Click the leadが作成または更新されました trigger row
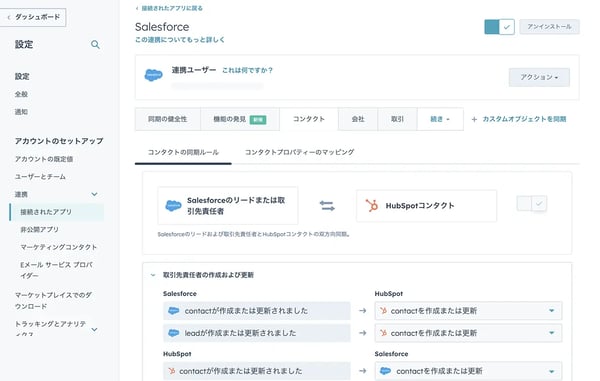The image size is (600, 381). (257, 333)
